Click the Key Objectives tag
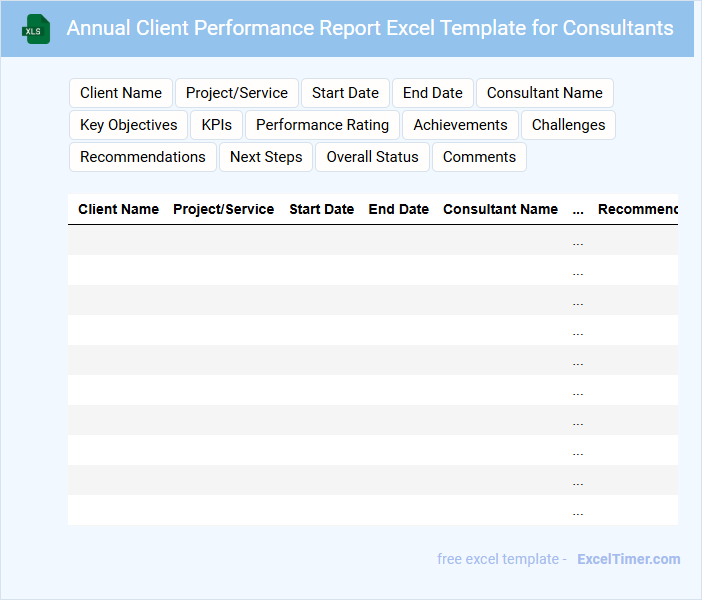The height and width of the screenshot is (600, 702). pos(129,125)
